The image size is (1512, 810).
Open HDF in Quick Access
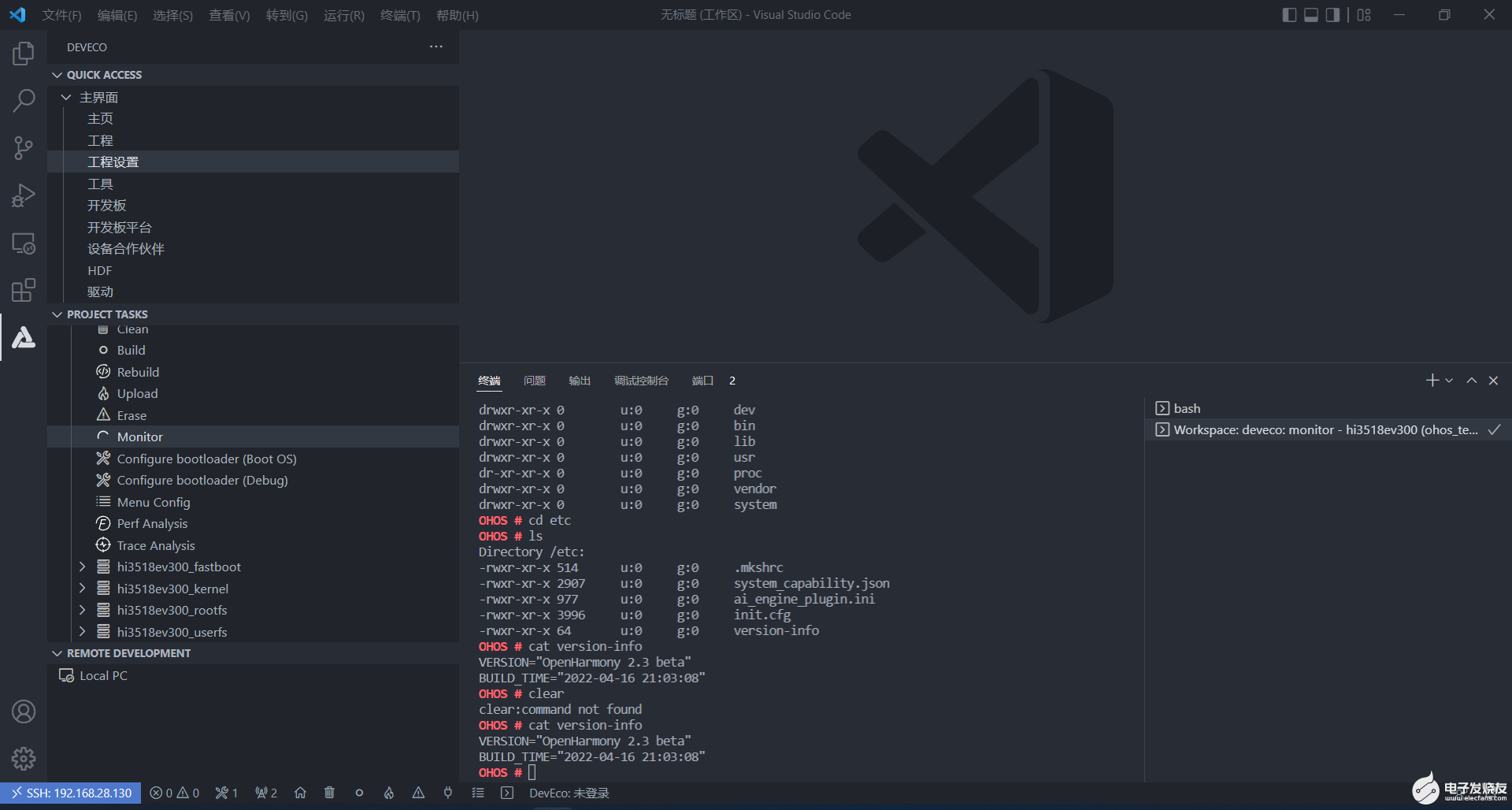tap(253, 270)
